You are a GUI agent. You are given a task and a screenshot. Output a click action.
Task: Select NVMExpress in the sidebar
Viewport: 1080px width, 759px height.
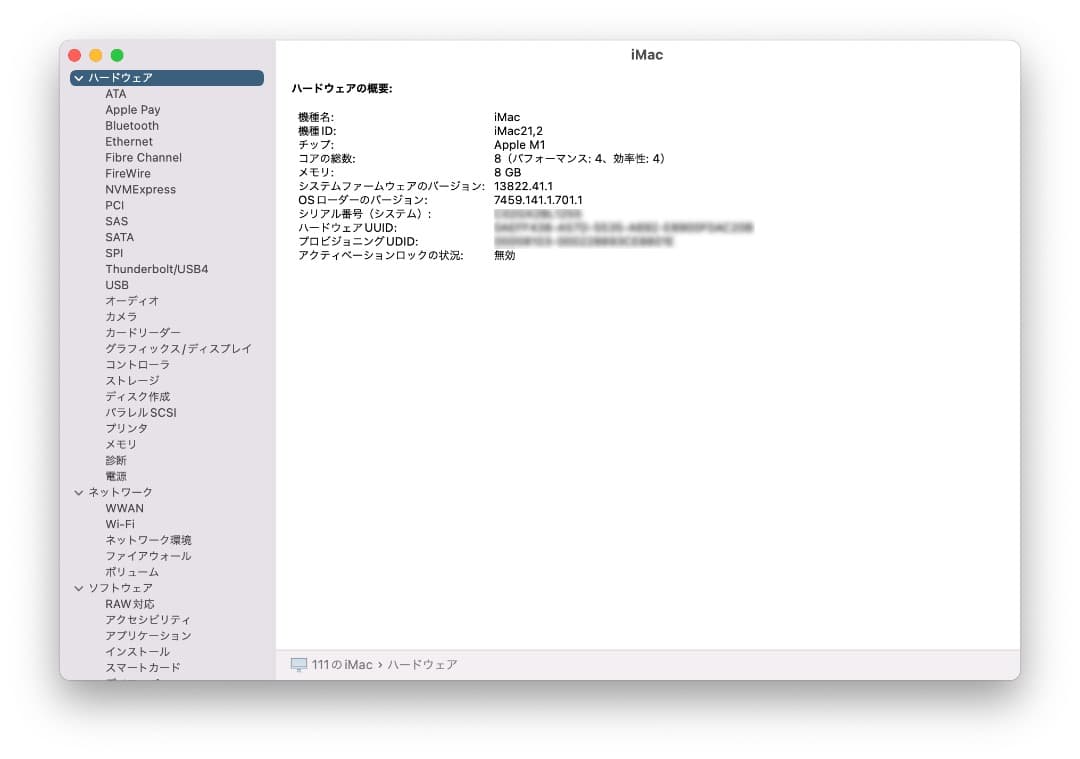pyautogui.click(x=140, y=189)
